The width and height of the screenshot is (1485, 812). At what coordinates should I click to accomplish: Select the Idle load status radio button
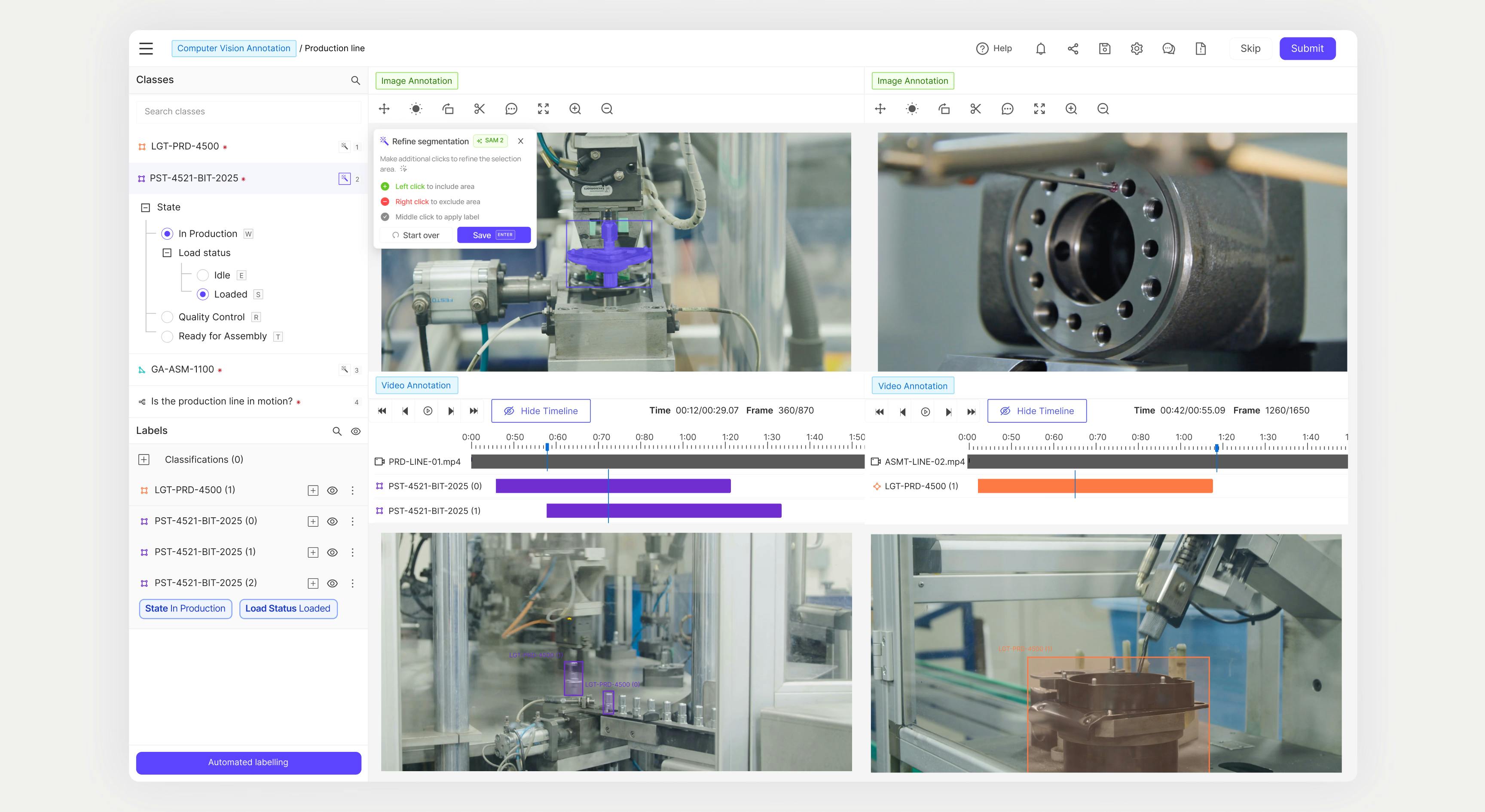coord(203,275)
